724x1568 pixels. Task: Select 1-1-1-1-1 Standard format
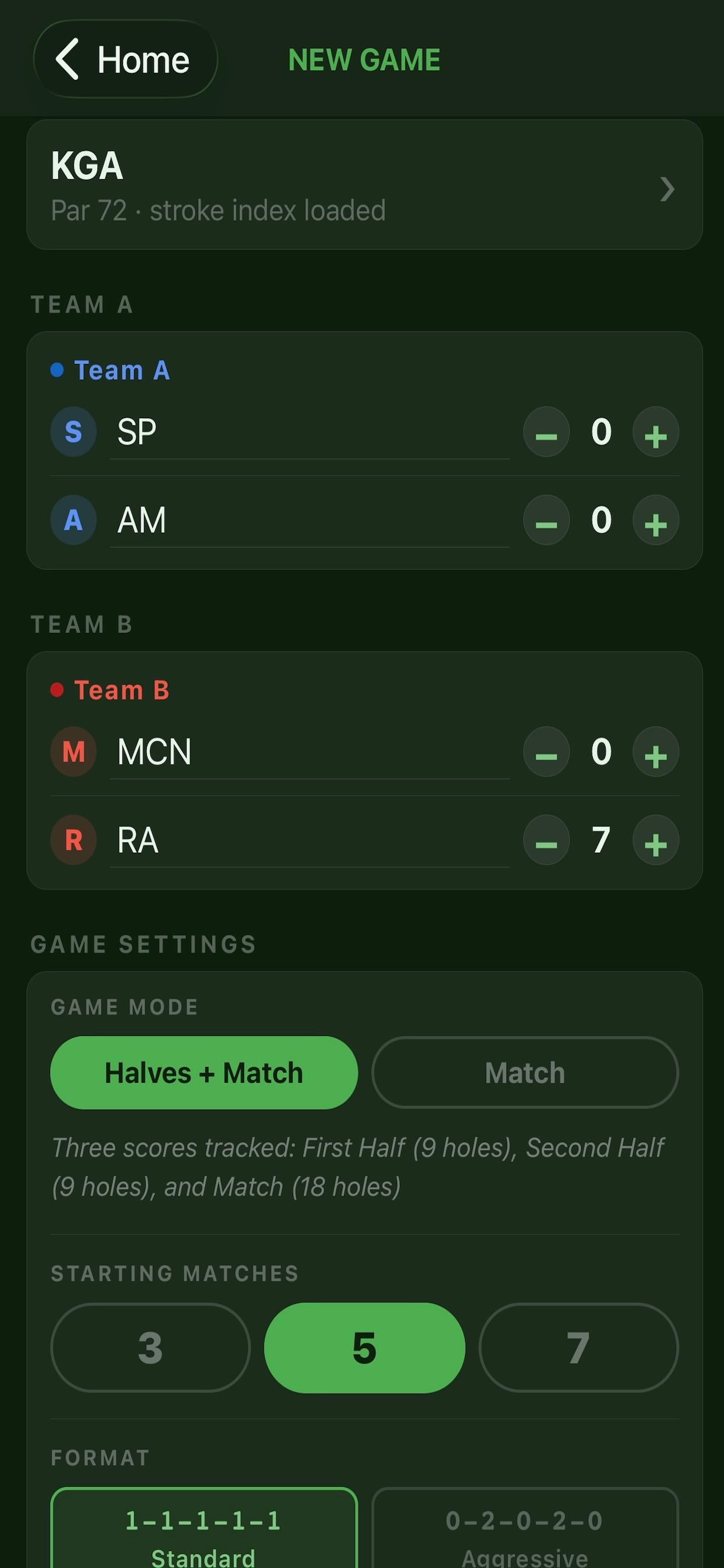pos(204,1528)
